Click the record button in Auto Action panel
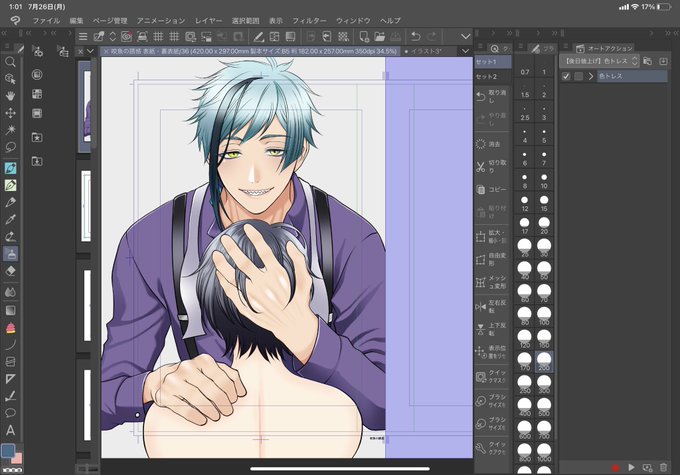Image resolution: width=680 pixels, height=475 pixels. 615,468
